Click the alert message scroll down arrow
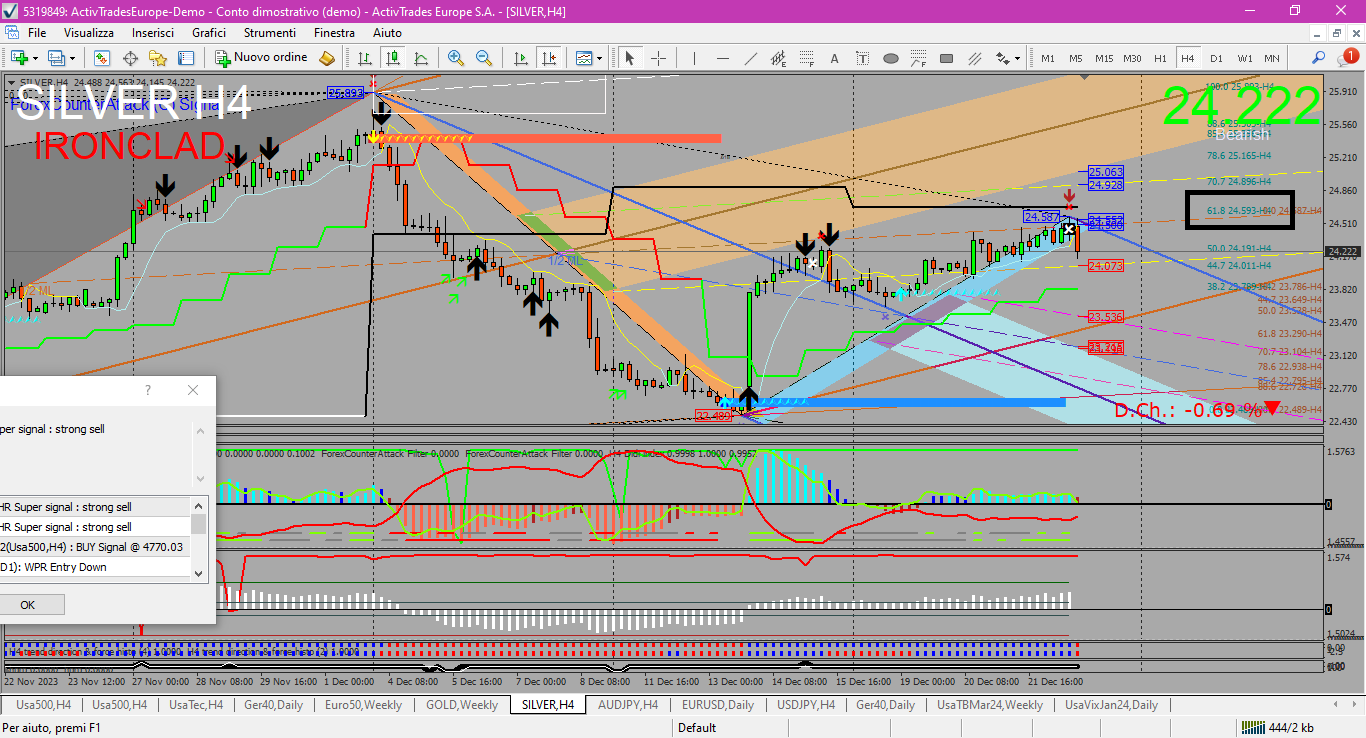1366x738 pixels. [199, 479]
